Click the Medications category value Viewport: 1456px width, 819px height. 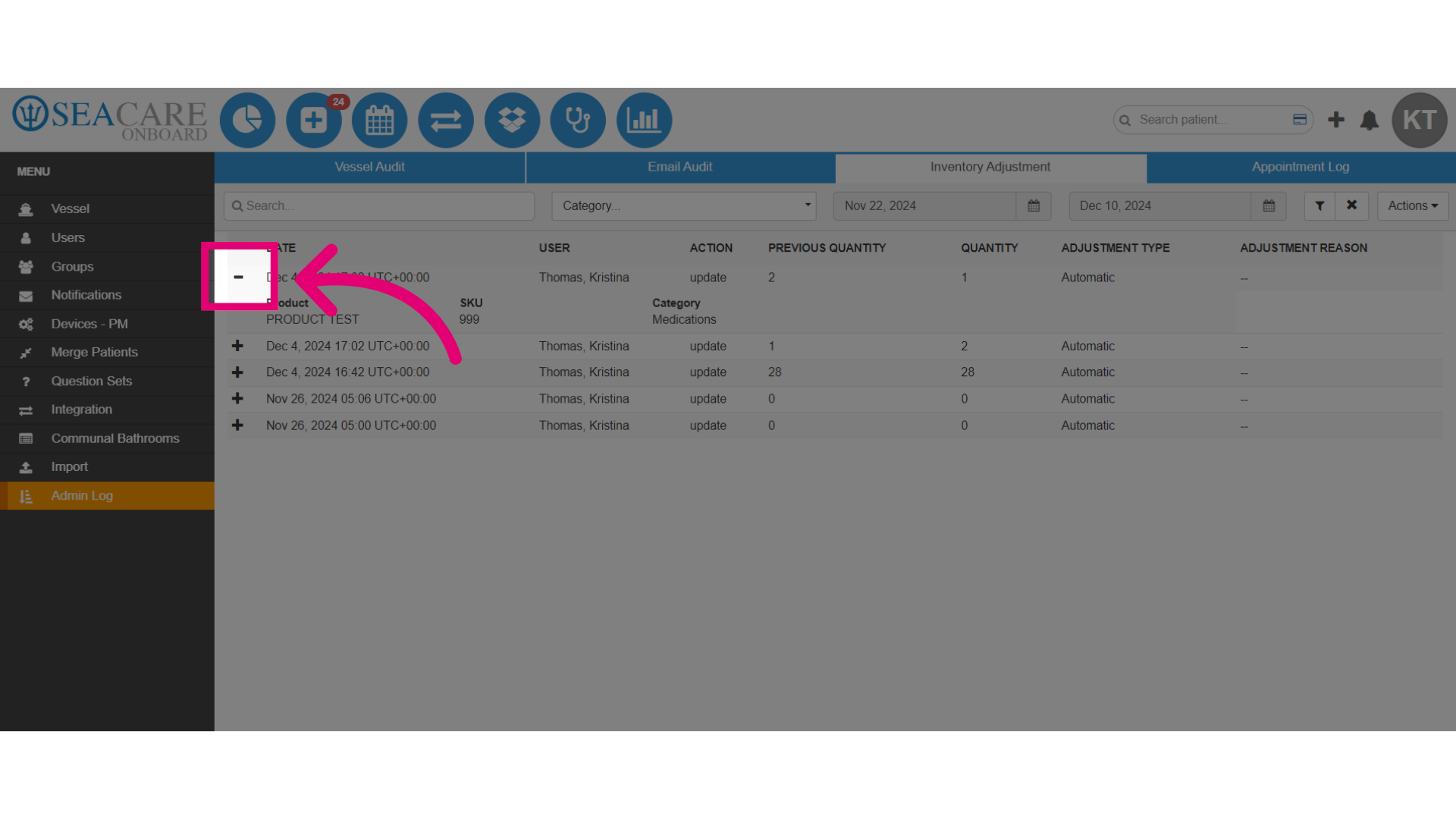point(684,319)
